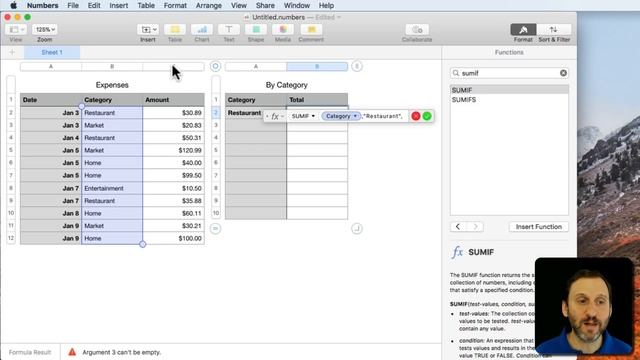Screen dimensions: 640x360
Task: Click the $30.89 amount cell
Action: 173,113
